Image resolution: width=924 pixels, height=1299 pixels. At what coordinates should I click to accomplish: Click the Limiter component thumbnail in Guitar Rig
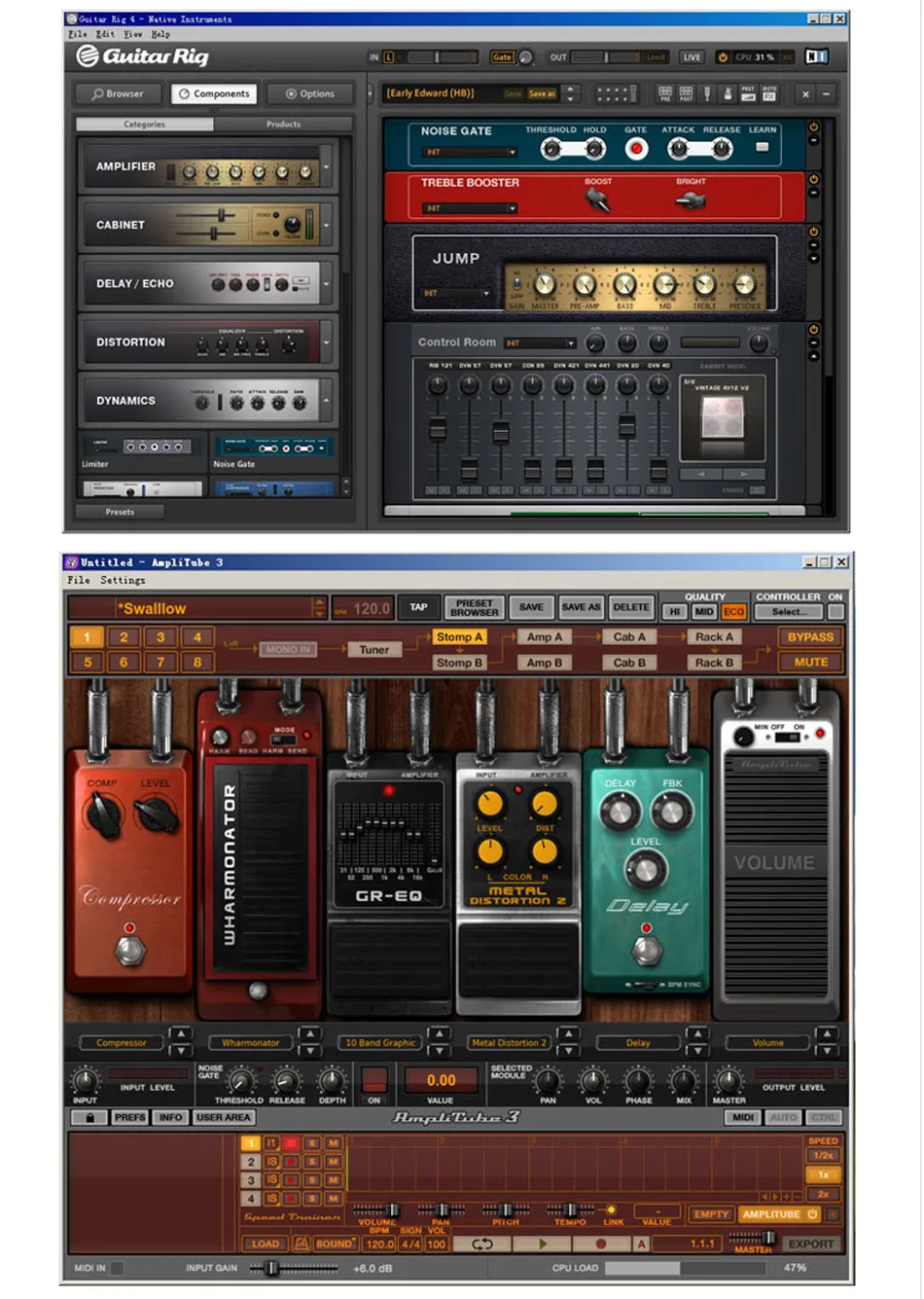point(143,447)
